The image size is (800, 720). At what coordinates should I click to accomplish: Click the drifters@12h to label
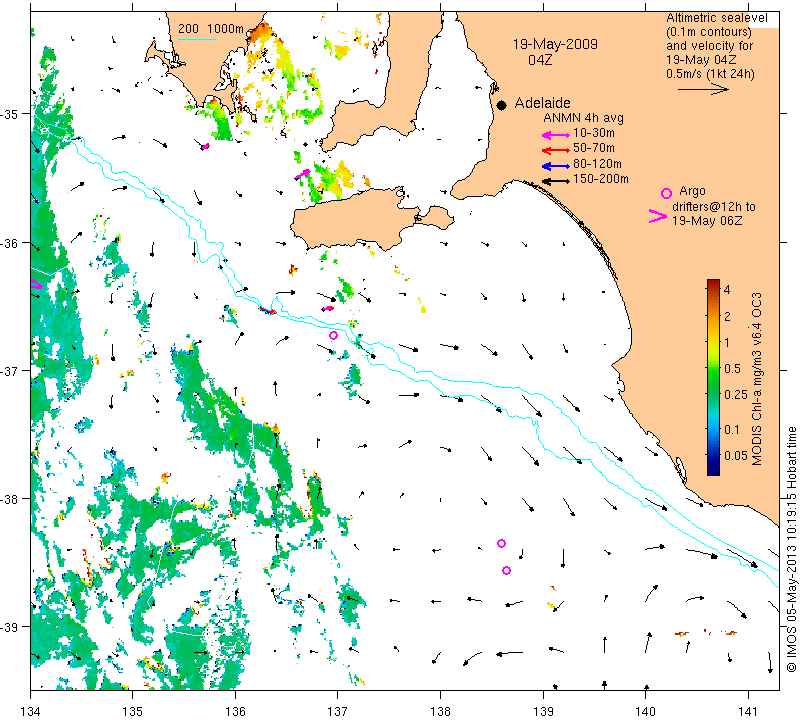click(x=714, y=207)
